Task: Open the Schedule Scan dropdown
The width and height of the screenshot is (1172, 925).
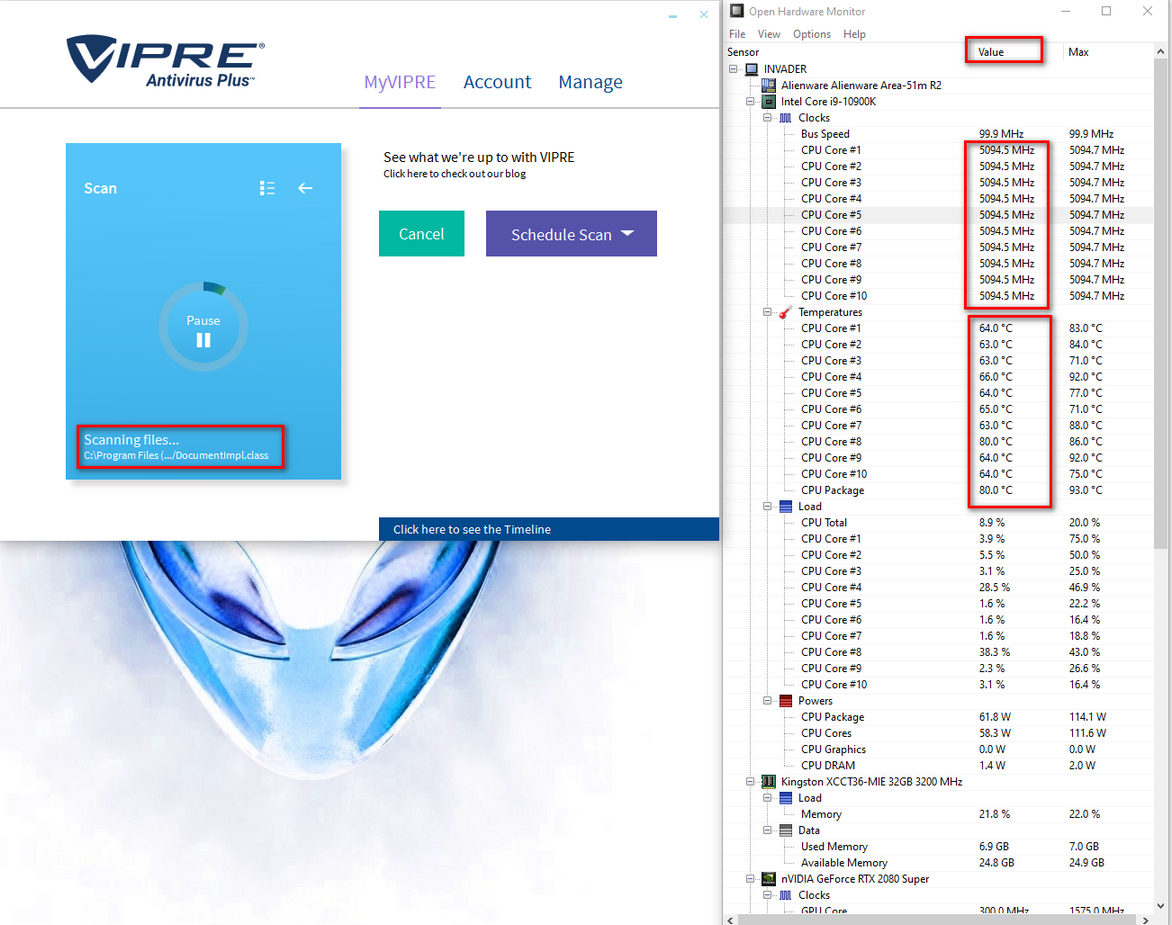Action: coord(571,234)
